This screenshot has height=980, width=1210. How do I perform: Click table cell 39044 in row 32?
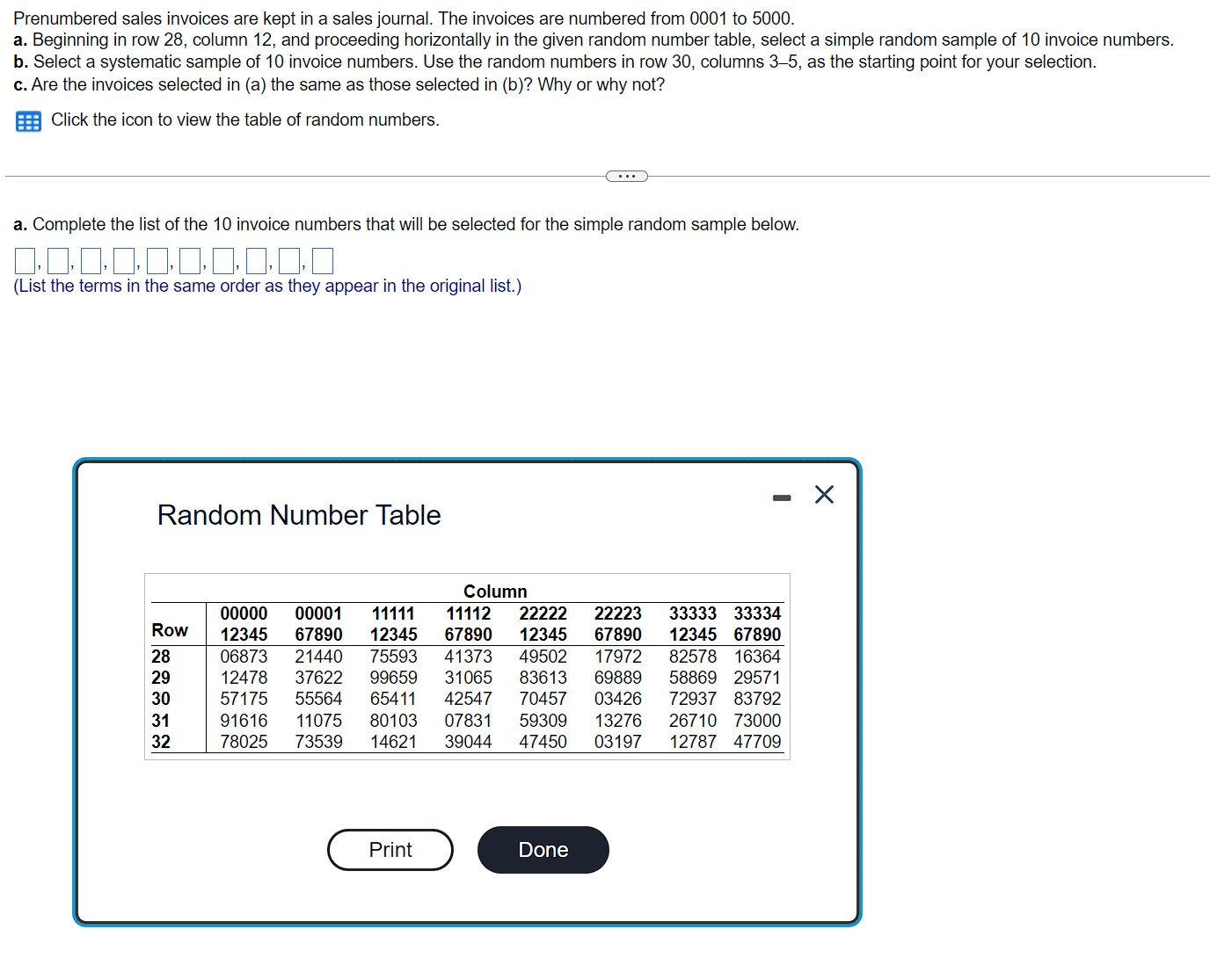468,742
